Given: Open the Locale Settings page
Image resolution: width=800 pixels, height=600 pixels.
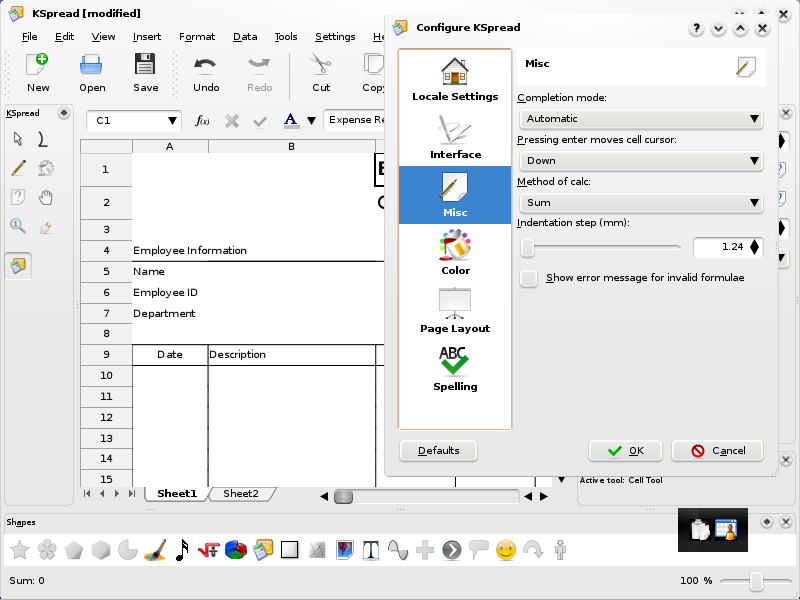Looking at the screenshot, I should 455,79.
